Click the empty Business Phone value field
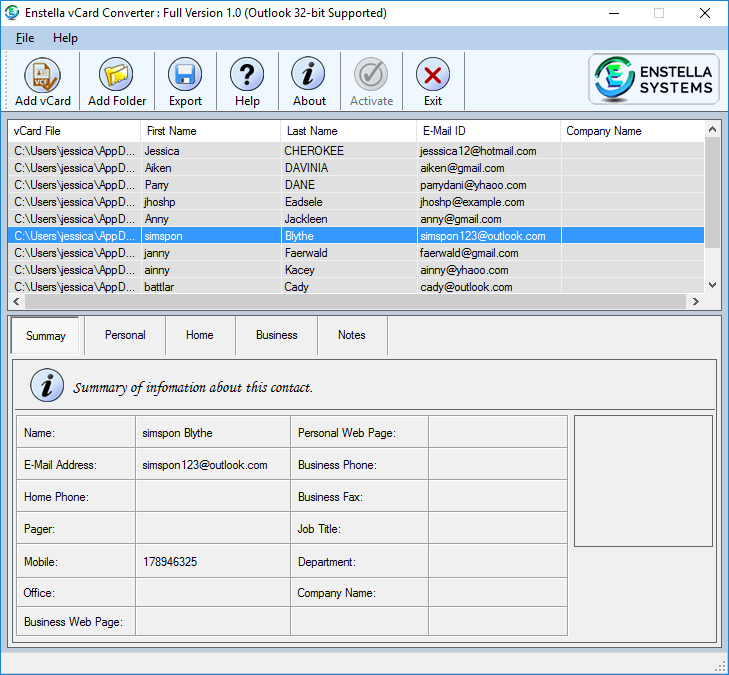This screenshot has height=675, width=729. click(497, 464)
